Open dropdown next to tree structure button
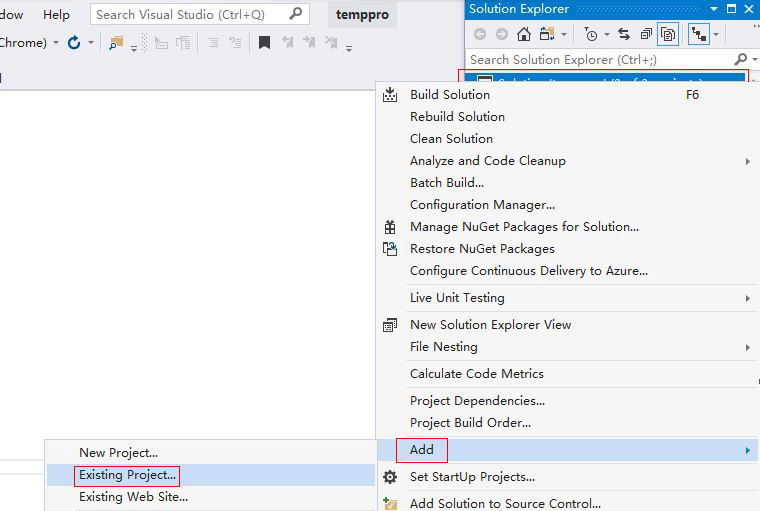Viewport: 760px width, 511px height. point(716,34)
